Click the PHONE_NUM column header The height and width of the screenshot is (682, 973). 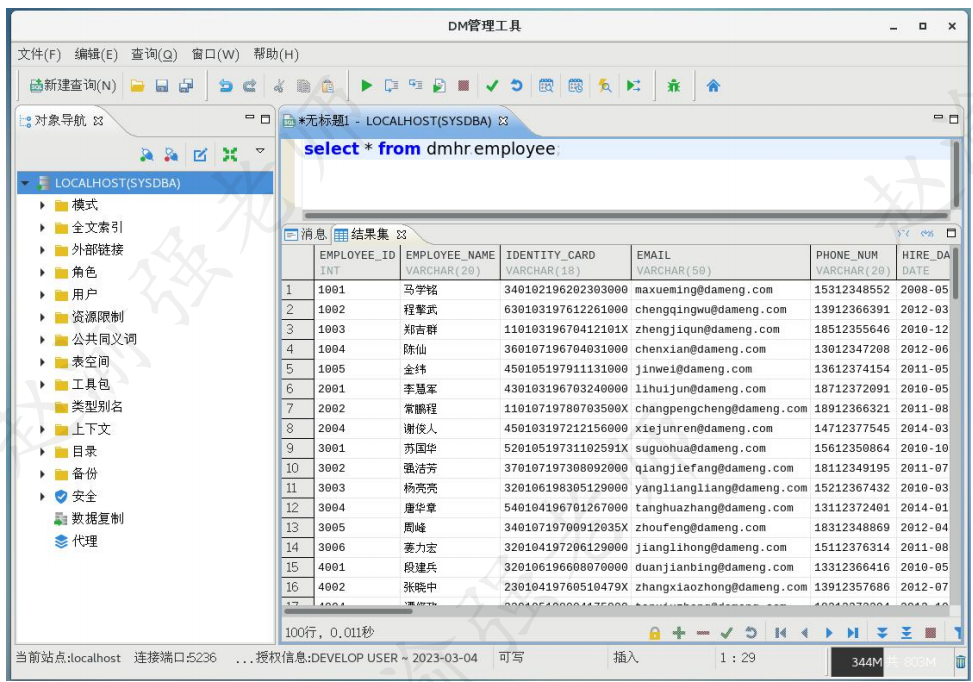pos(853,262)
